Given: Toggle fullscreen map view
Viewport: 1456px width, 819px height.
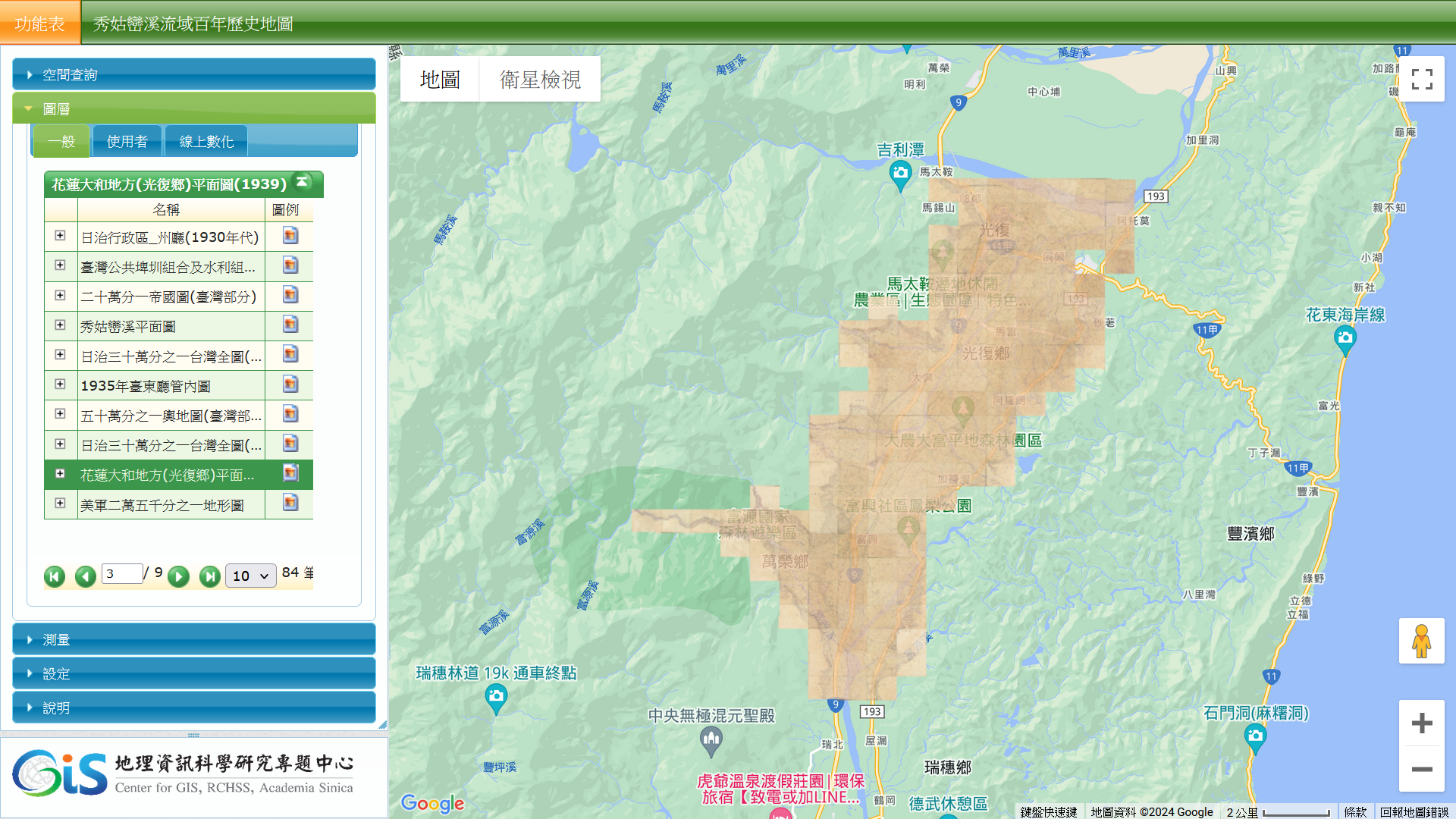Looking at the screenshot, I should point(1421,79).
